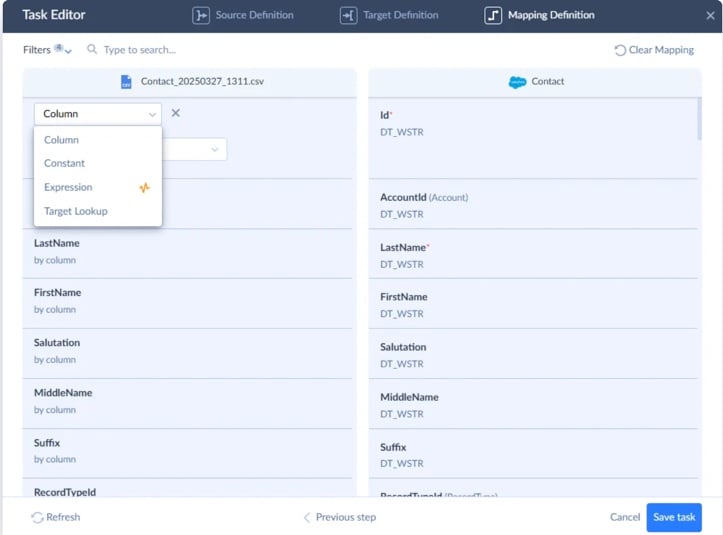Collapse the Column mapping type dropdown
The image size is (723, 535).
(98, 114)
